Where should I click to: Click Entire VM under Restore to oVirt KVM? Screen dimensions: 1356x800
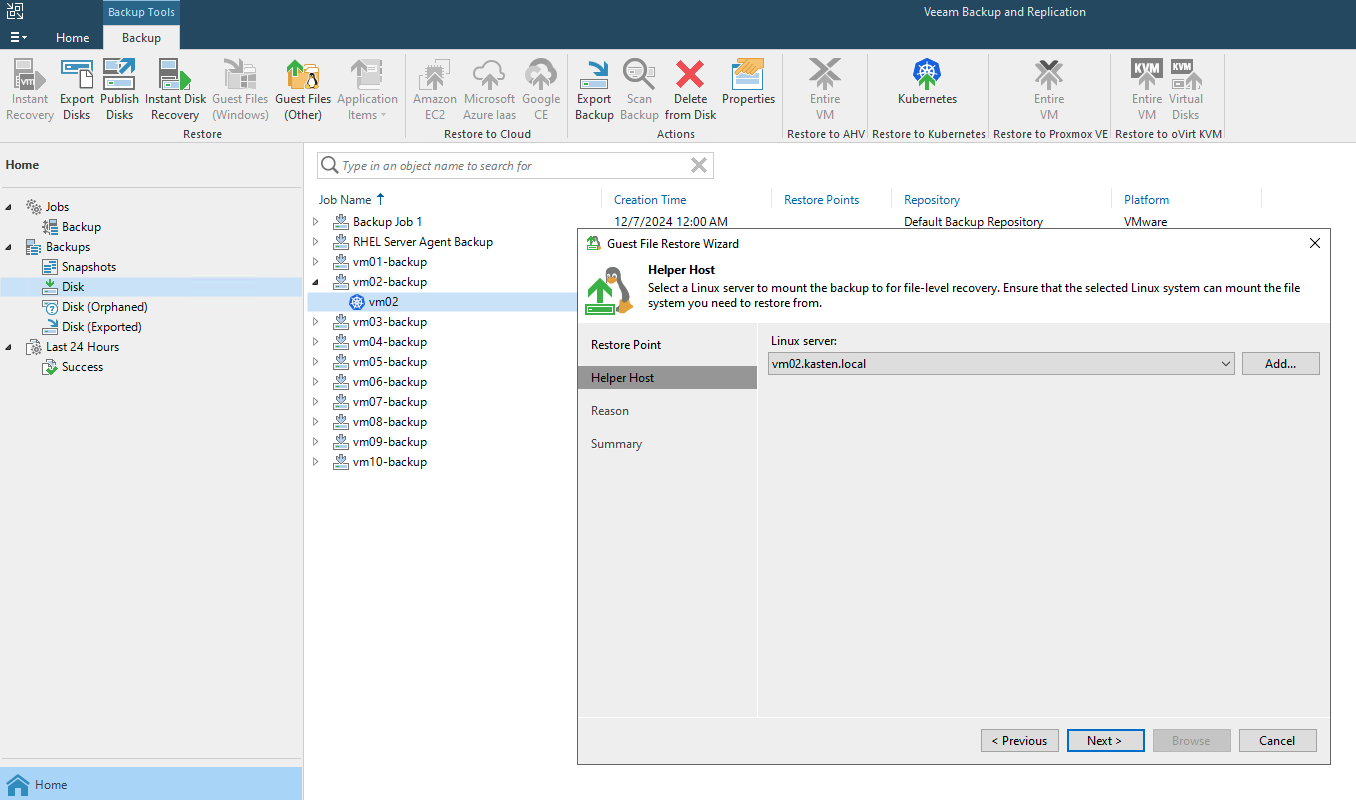point(1147,89)
